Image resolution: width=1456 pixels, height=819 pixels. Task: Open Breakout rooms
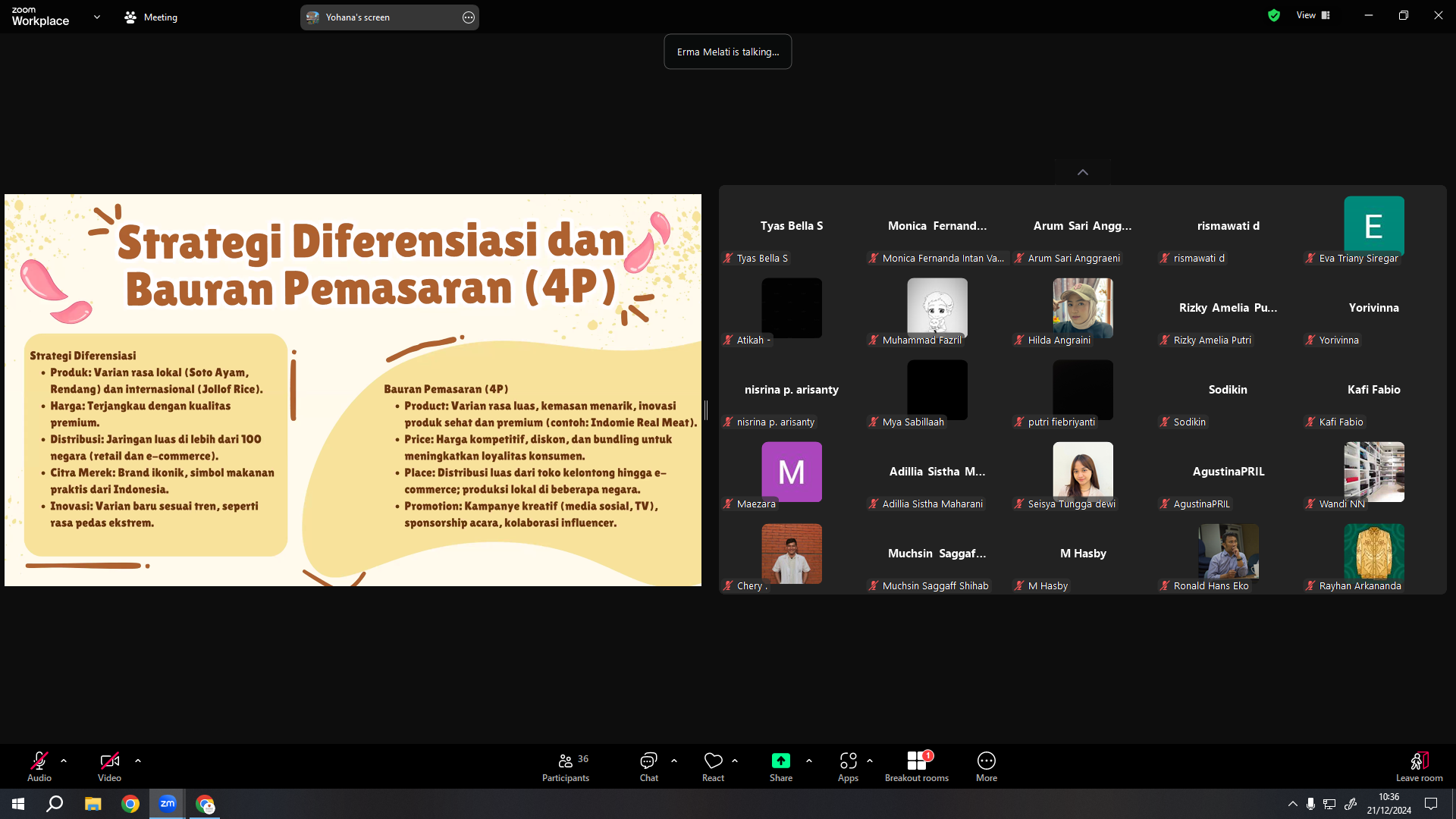pyautogui.click(x=917, y=767)
